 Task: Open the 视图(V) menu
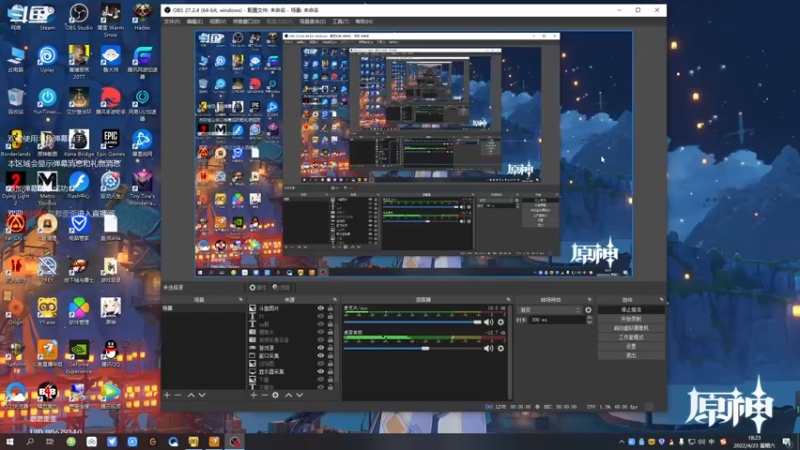point(217,22)
